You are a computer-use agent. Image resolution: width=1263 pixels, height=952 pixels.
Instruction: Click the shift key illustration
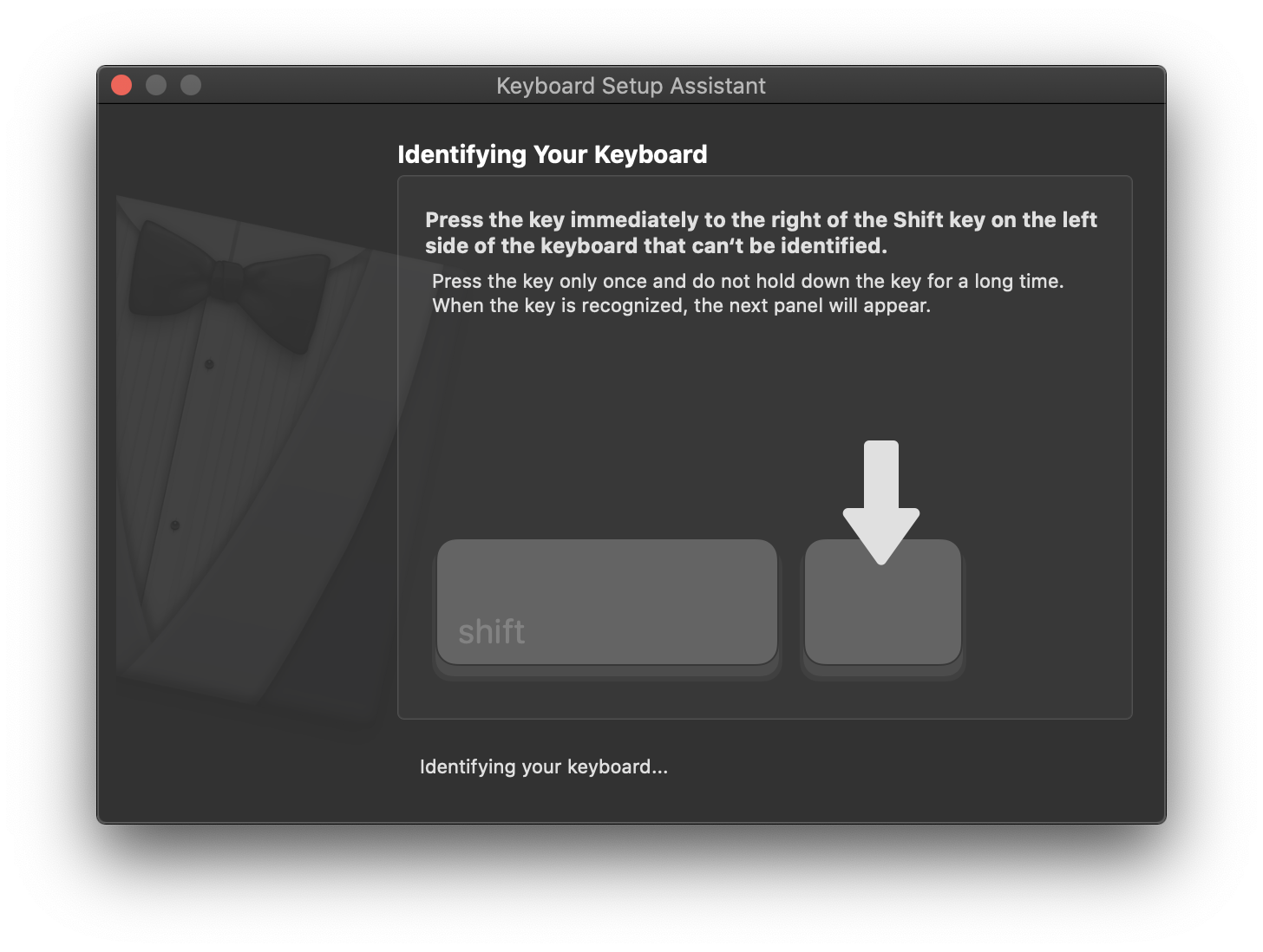[607, 602]
